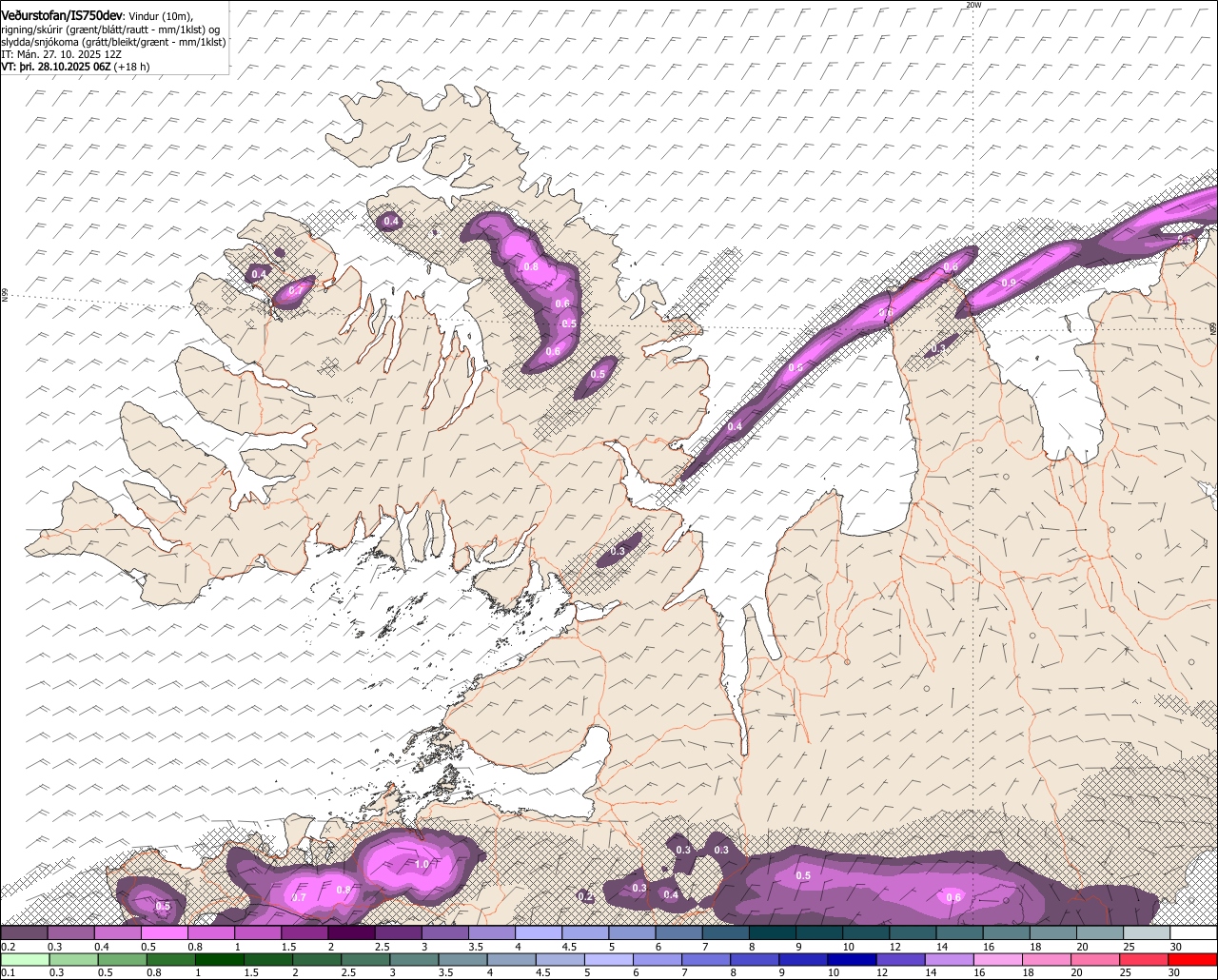Screen dimensions: 1218x980
Task: Click the 'VT: þri. 28.10.2025 06Z (+18 h)' line
Action: coord(75,67)
